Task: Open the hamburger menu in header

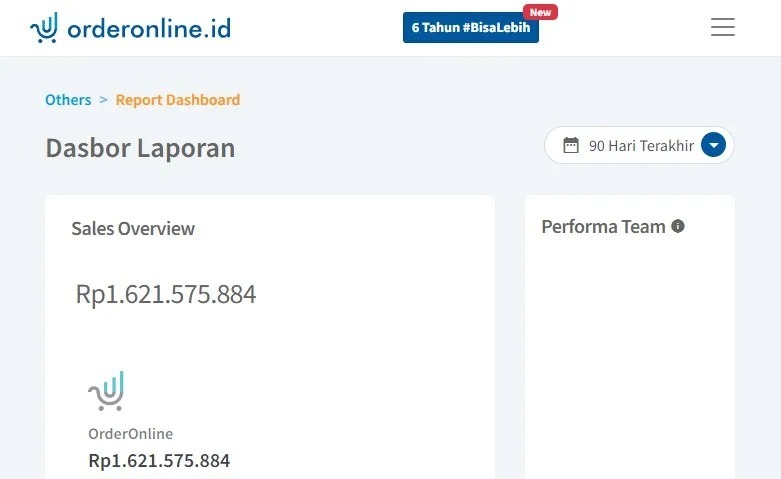Action: (722, 27)
